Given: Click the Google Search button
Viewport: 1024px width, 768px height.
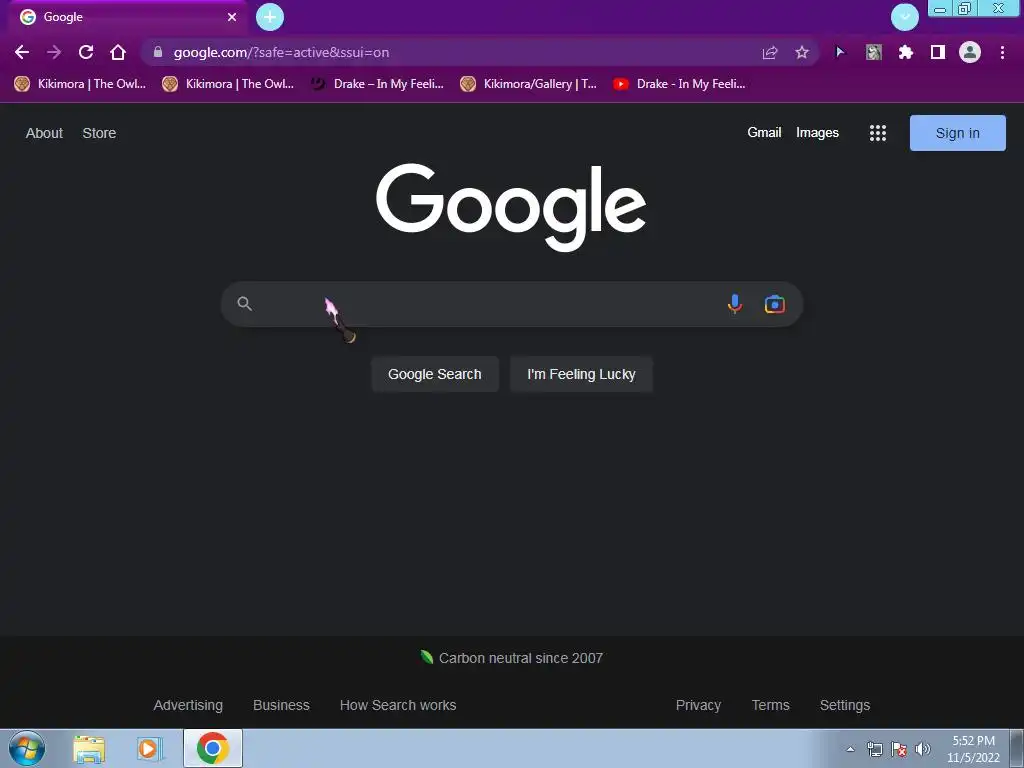Looking at the screenshot, I should click(x=435, y=374).
